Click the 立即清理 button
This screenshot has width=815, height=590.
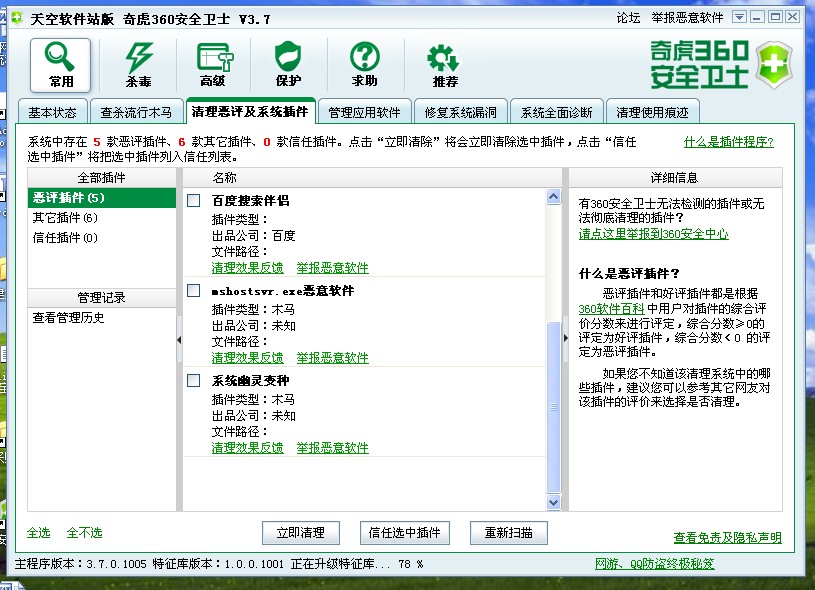(300, 533)
